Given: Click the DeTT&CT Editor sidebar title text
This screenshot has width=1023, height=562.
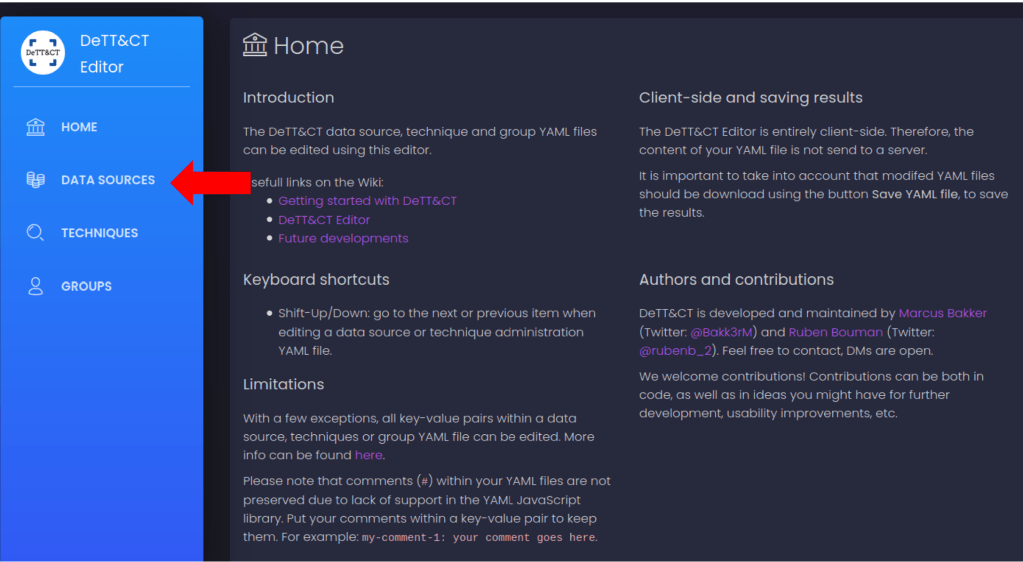Looking at the screenshot, I should pyautogui.click(x=114, y=54).
